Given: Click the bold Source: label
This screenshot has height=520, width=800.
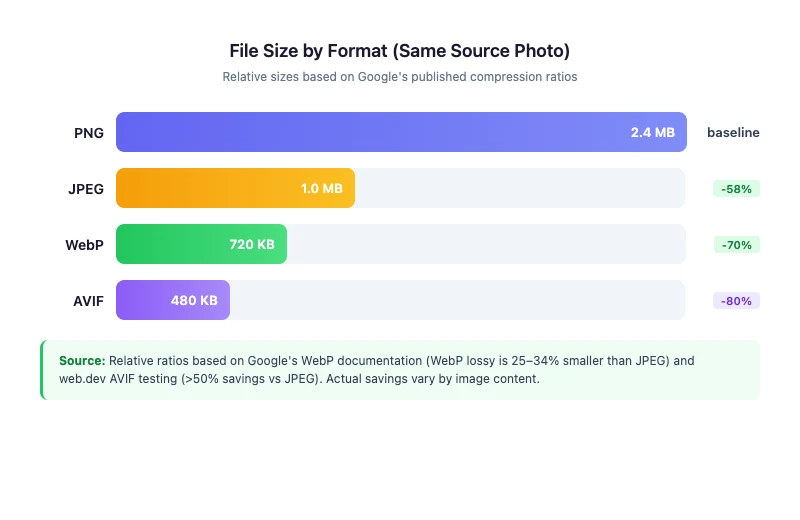Looking at the screenshot, I should tap(82, 360).
